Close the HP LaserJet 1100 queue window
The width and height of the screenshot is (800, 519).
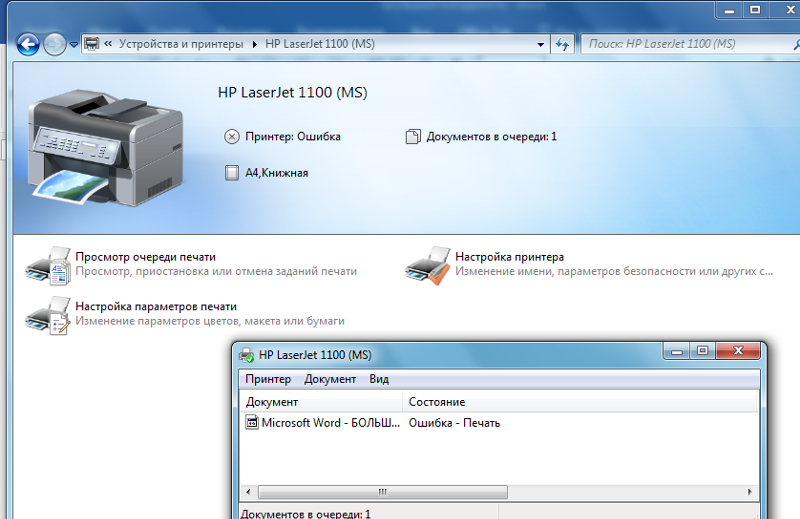coord(738,351)
